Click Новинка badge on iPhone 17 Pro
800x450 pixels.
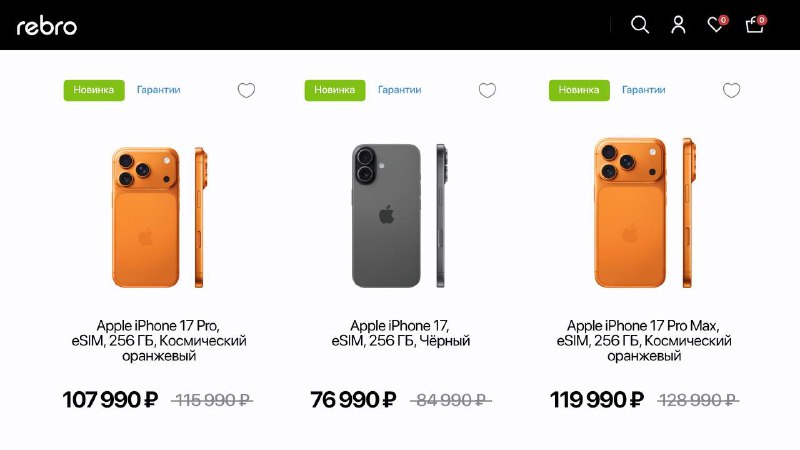(x=94, y=90)
